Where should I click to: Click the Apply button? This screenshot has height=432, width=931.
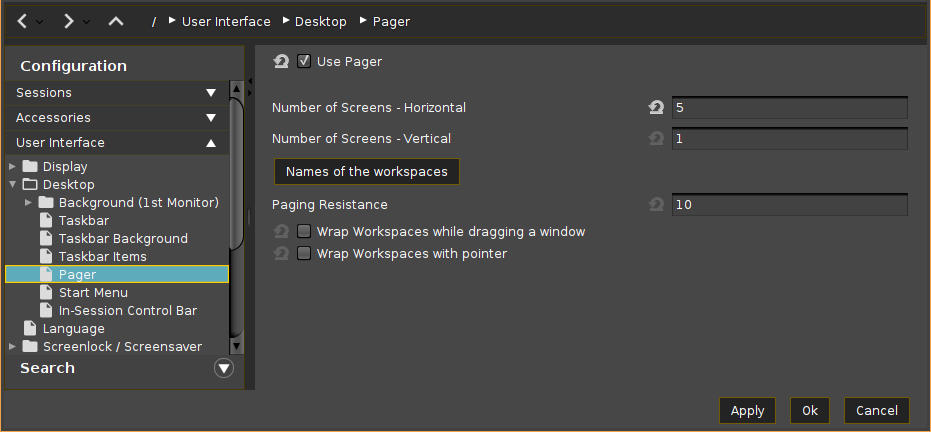pos(747,411)
